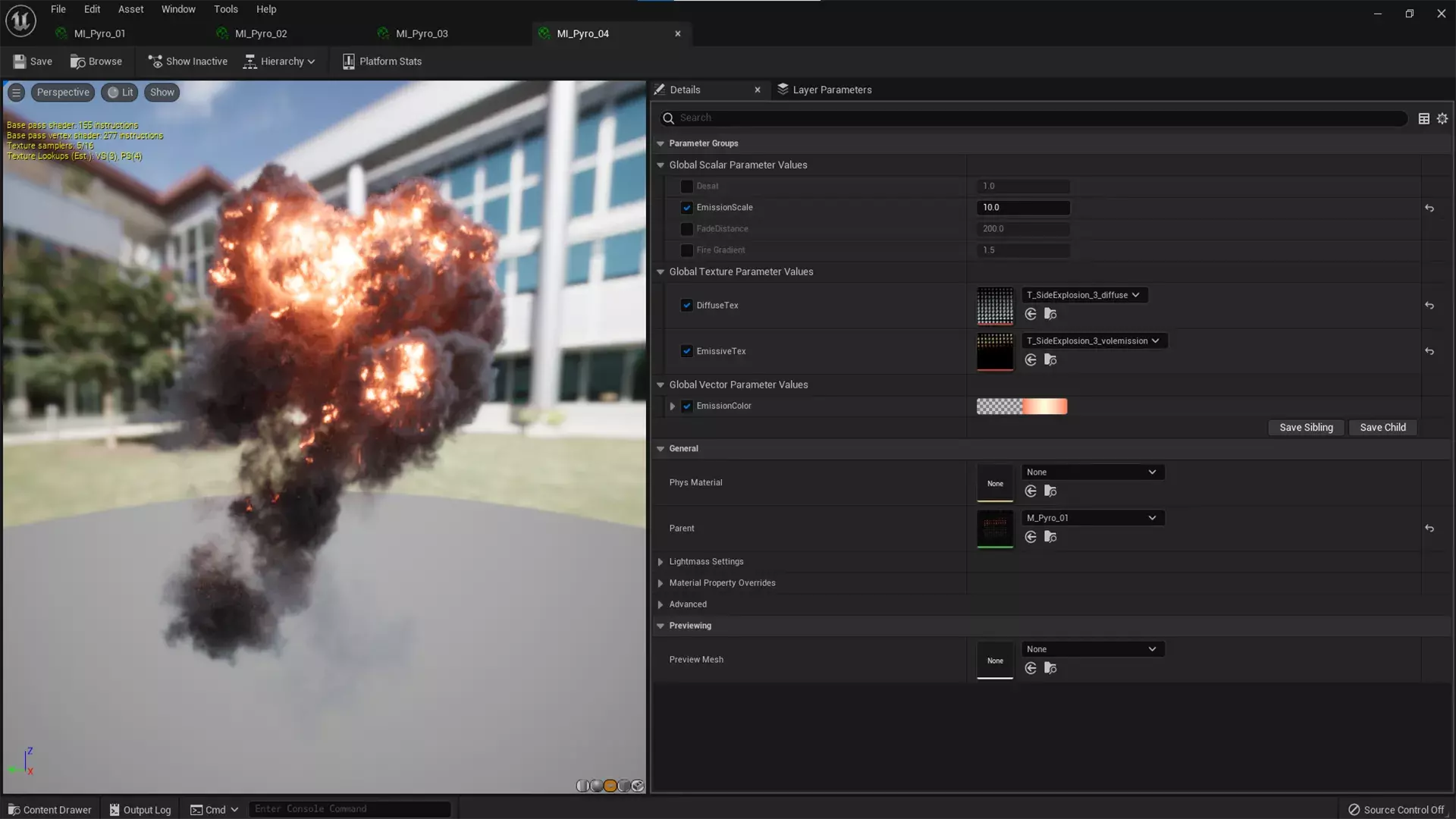Click the Save toolbar icon
Image resolution: width=1456 pixels, height=819 pixels.
32,61
